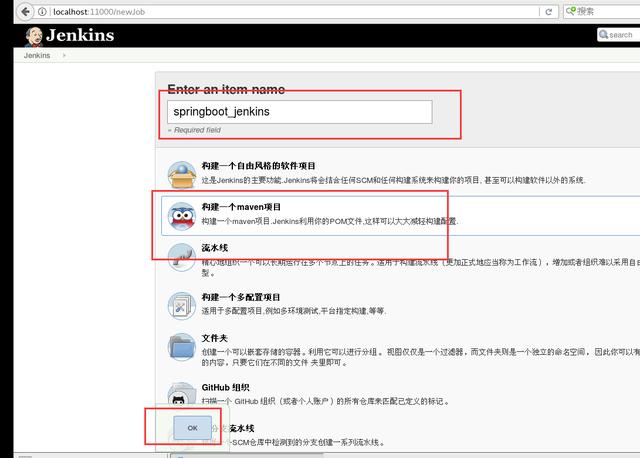The height and width of the screenshot is (458, 640).
Task: Click the freestyle project description text
Action: (x=393, y=180)
